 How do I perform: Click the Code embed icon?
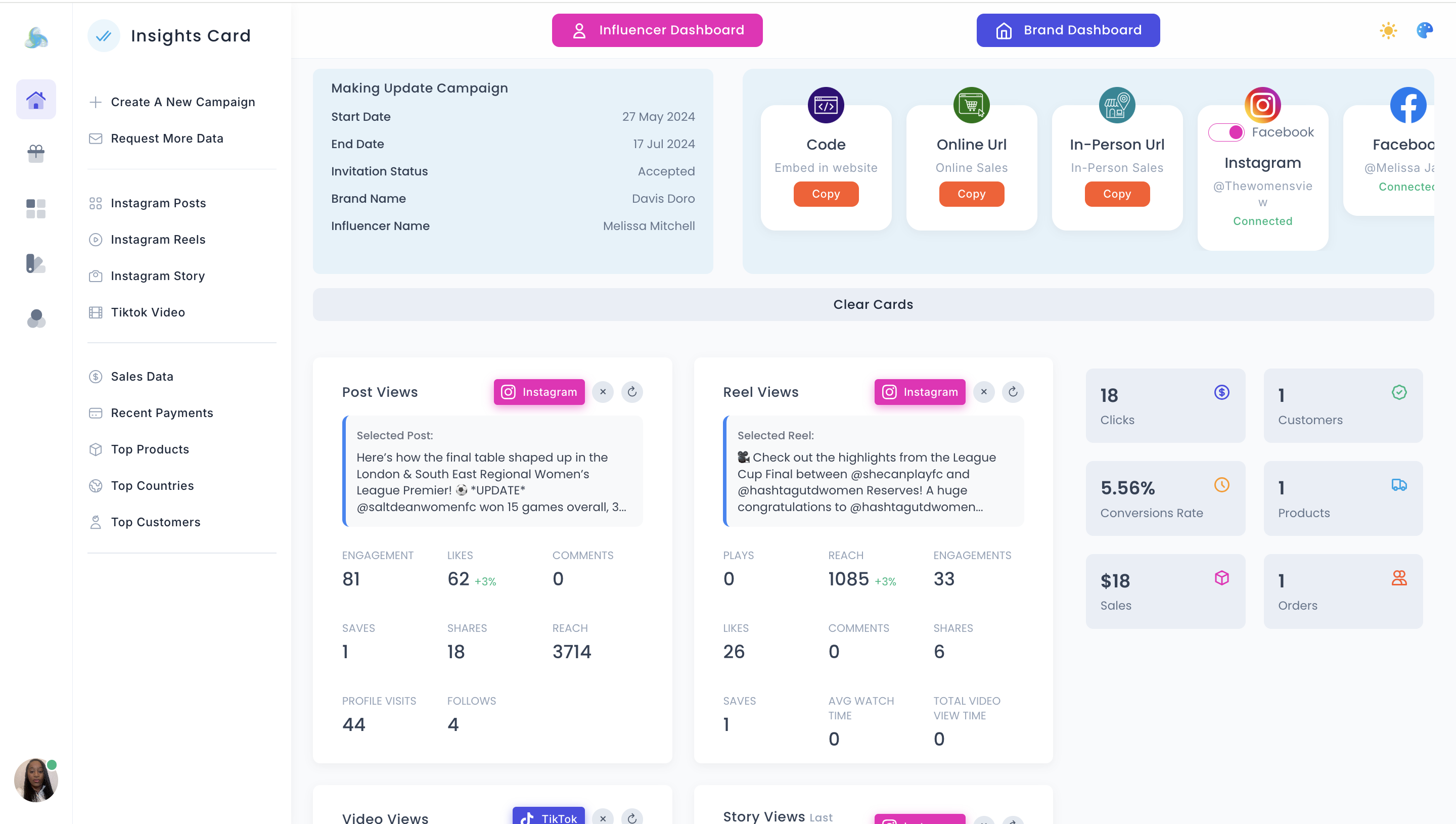click(x=826, y=105)
